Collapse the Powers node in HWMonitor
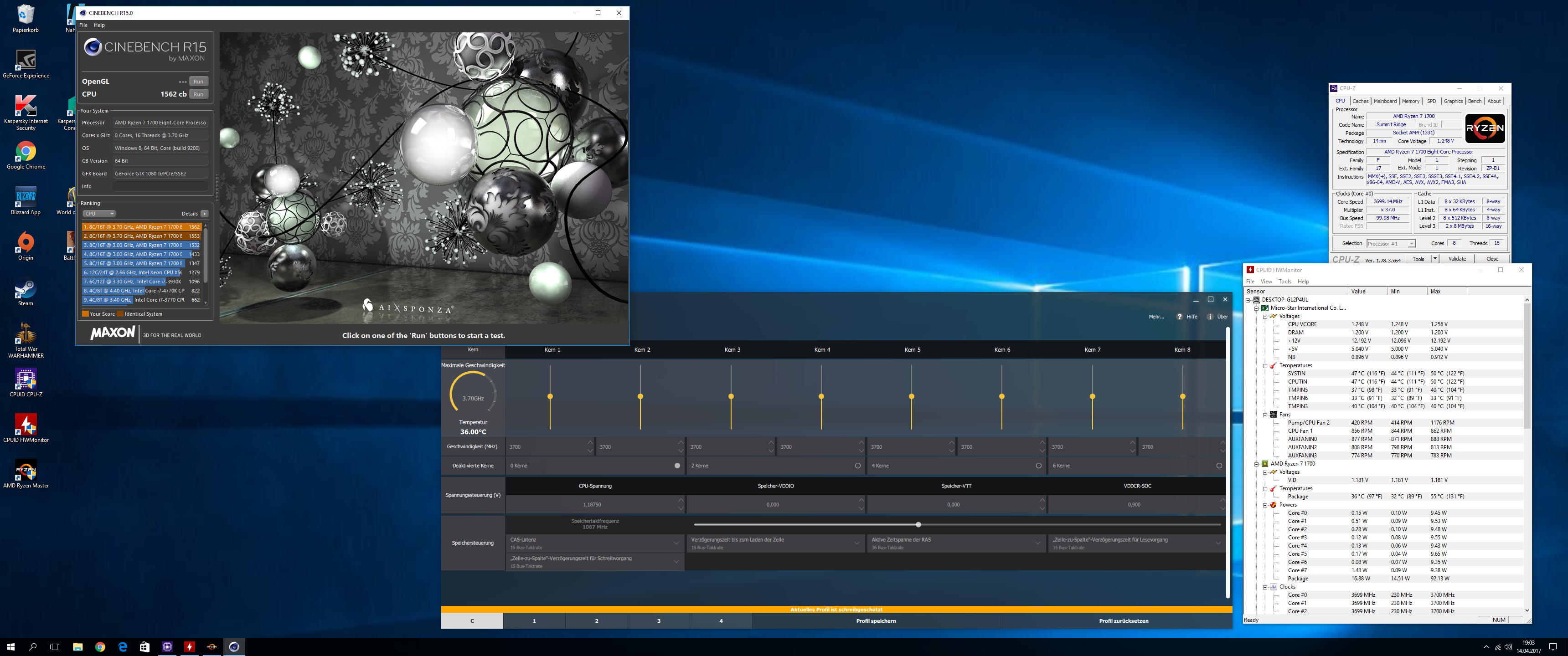Image resolution: width=1568 pixels, height=656 pixels. 1265,504
